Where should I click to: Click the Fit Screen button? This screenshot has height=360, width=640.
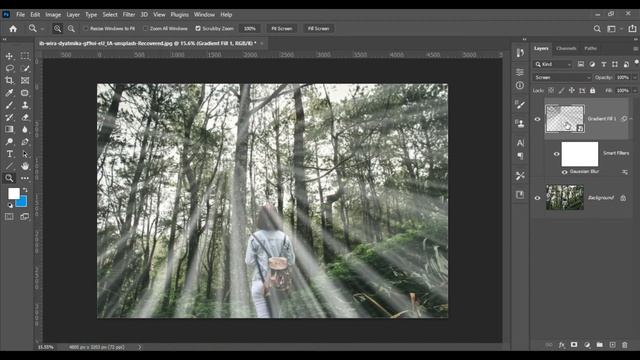point(282,29)
